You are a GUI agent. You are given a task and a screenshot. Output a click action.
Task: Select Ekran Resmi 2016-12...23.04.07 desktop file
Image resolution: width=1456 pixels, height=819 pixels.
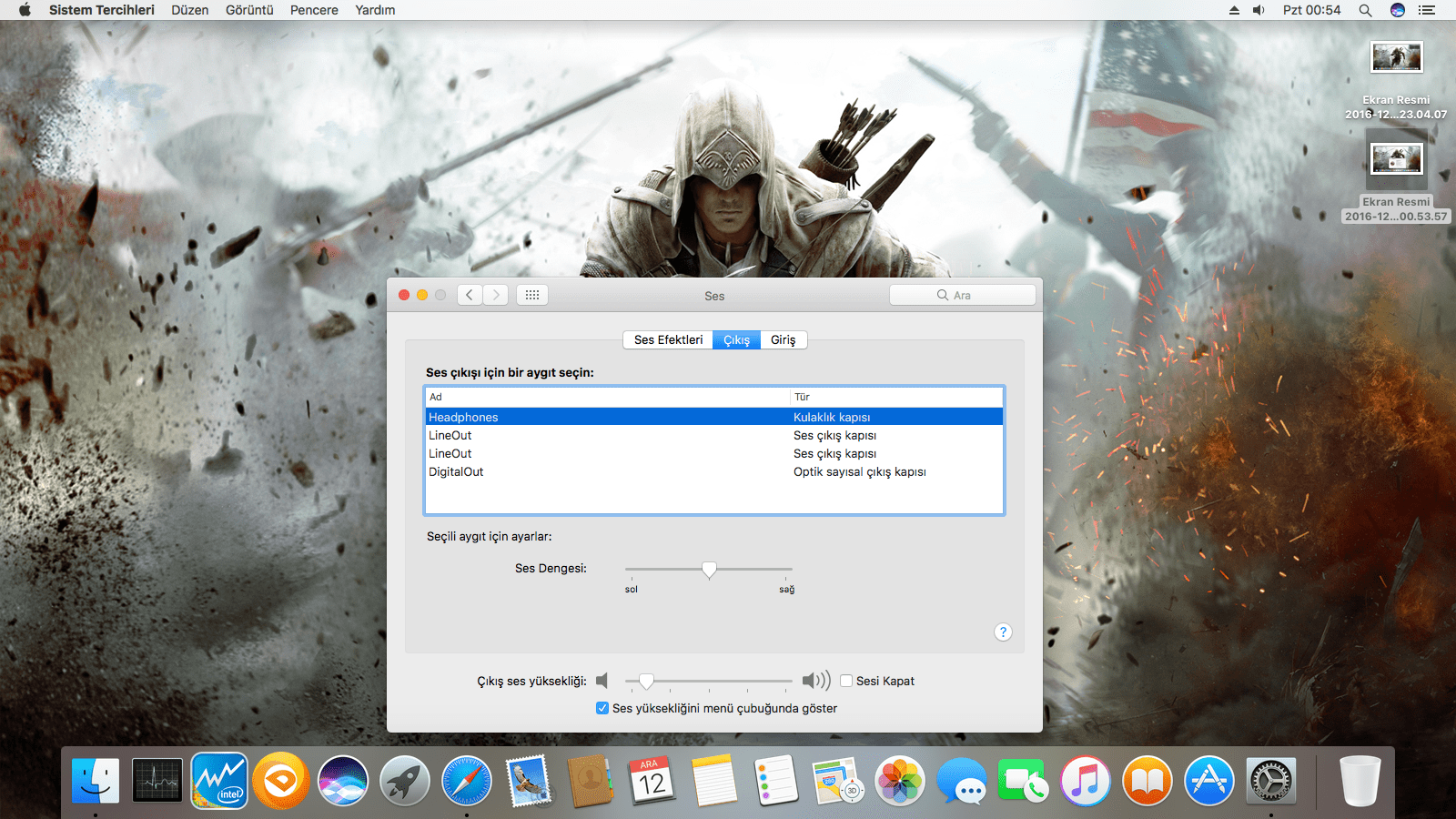1396,80
